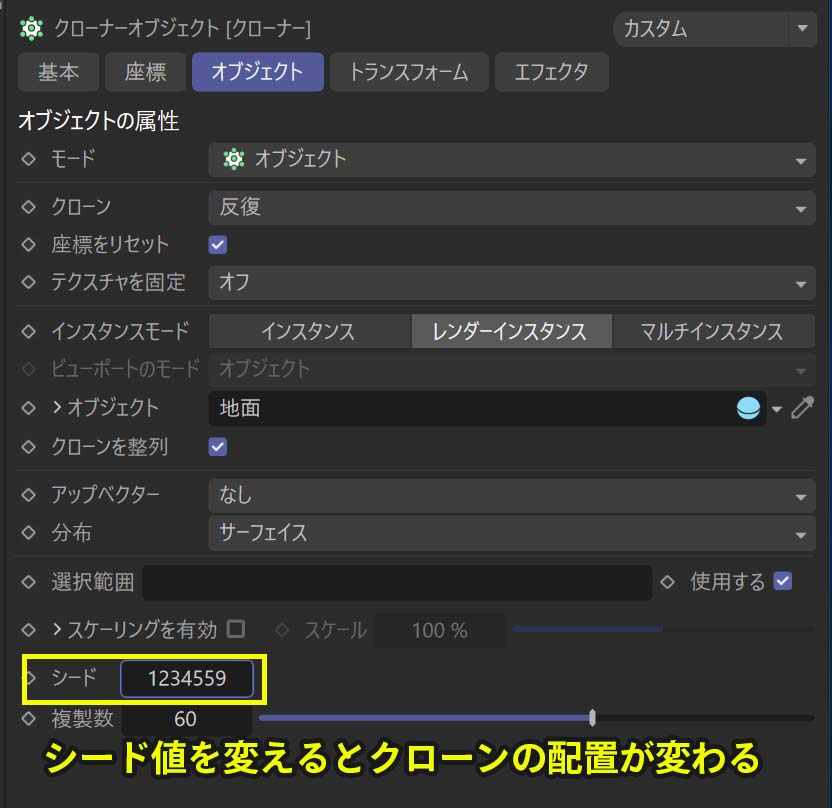Viewport: 832px width, 808px height.
Task: Enable 座標をリセット checkbox
Action: [218, 245]
